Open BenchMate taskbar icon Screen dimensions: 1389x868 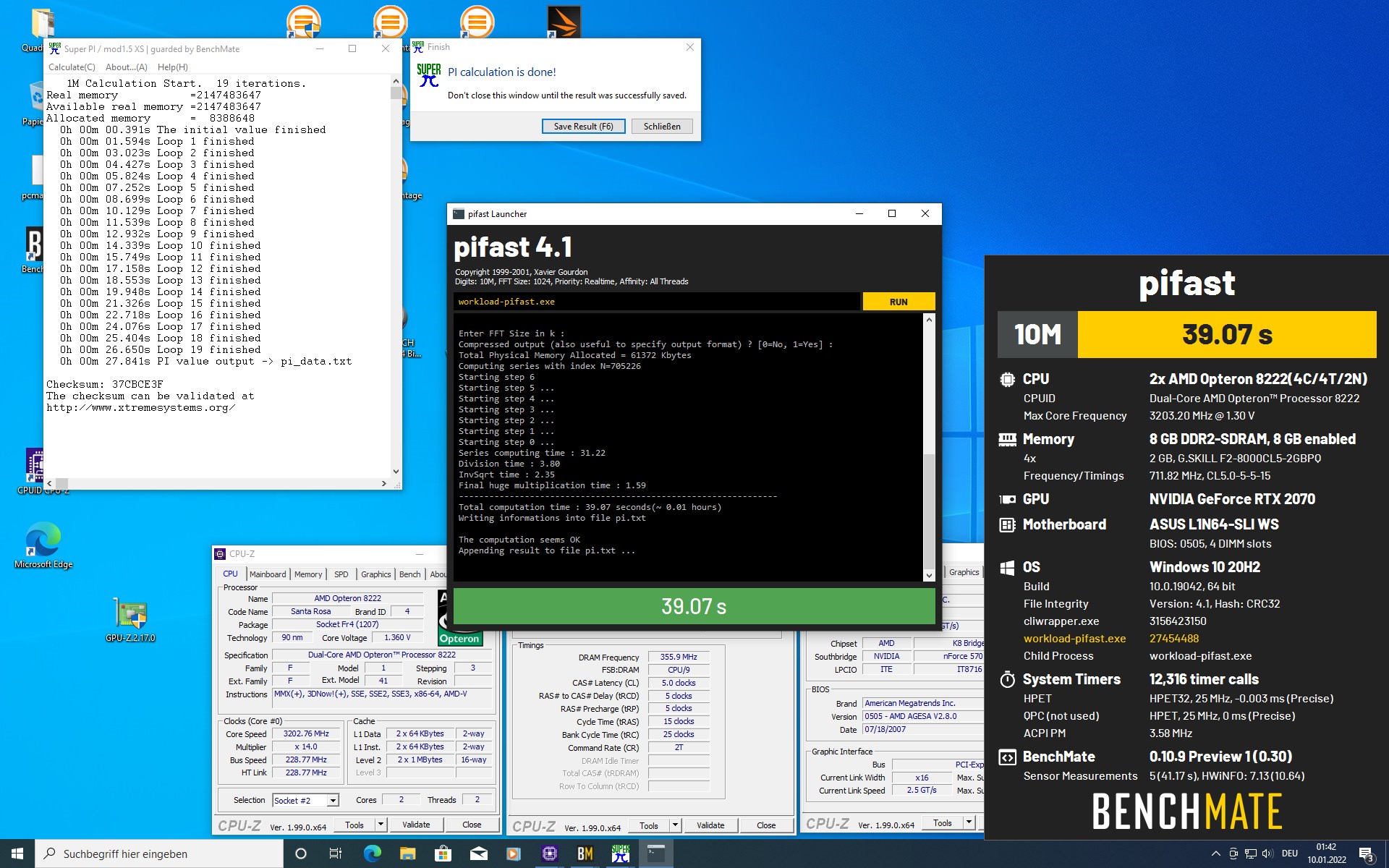pos(585,854)
